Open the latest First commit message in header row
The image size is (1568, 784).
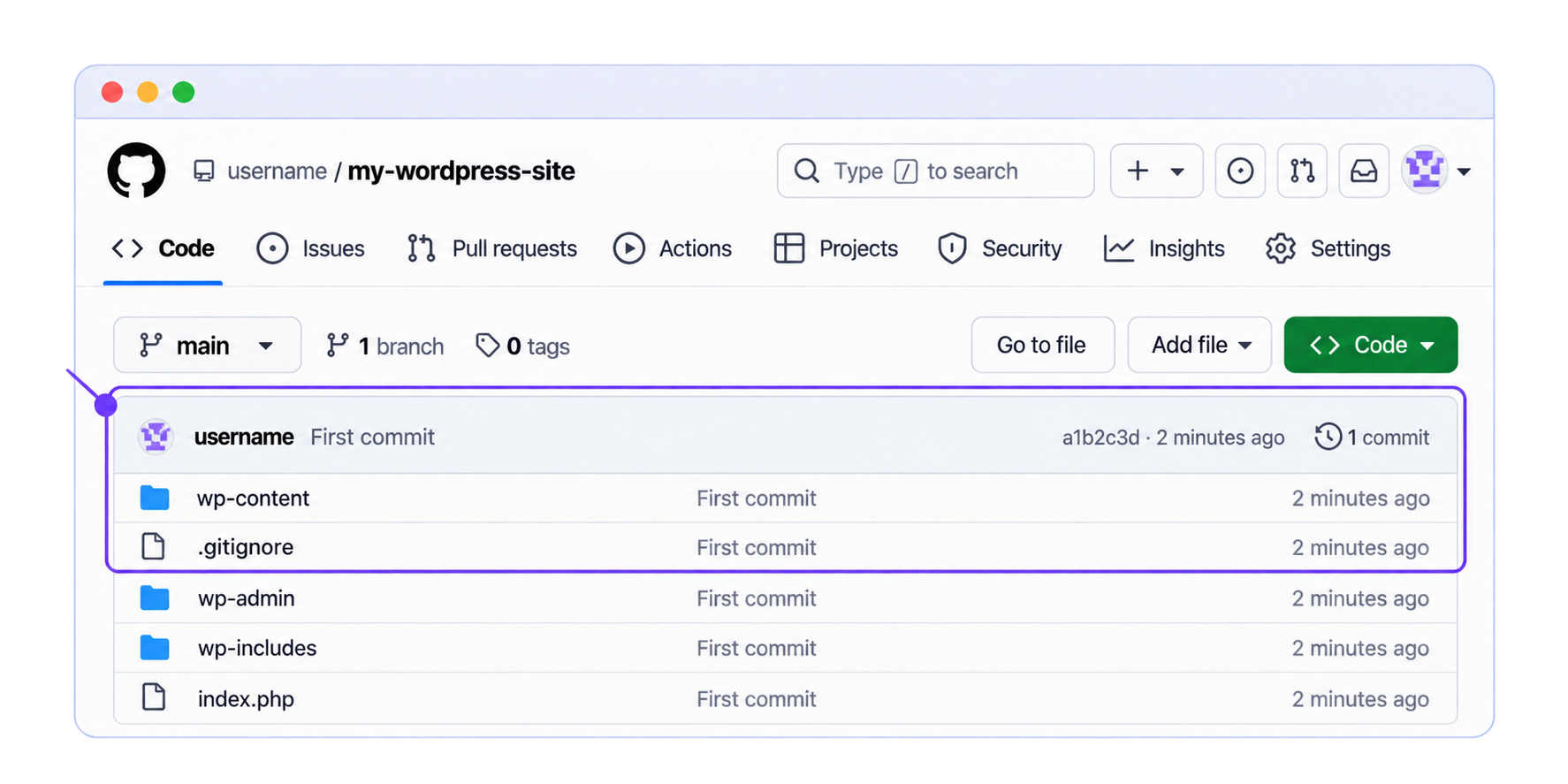372,437
